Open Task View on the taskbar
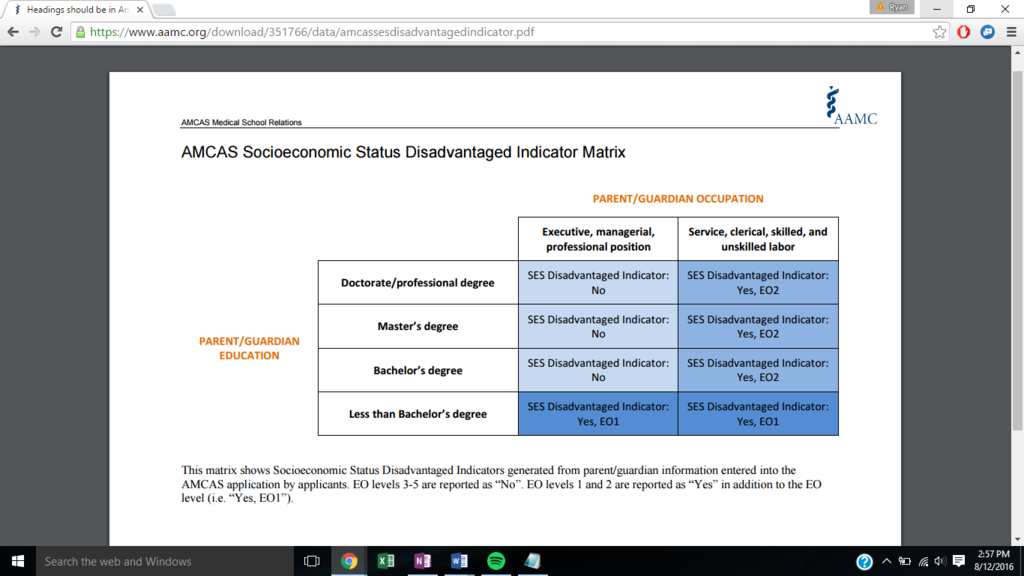 click(312, 561)
